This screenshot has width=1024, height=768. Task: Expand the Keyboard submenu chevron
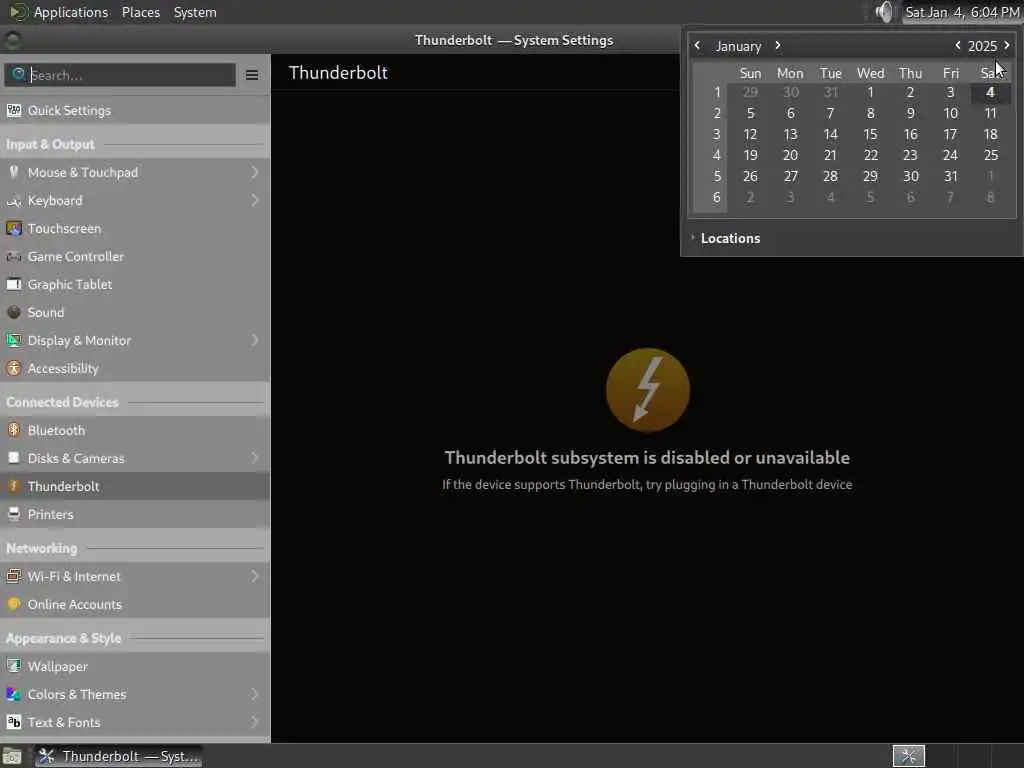[x=255, y=200]
